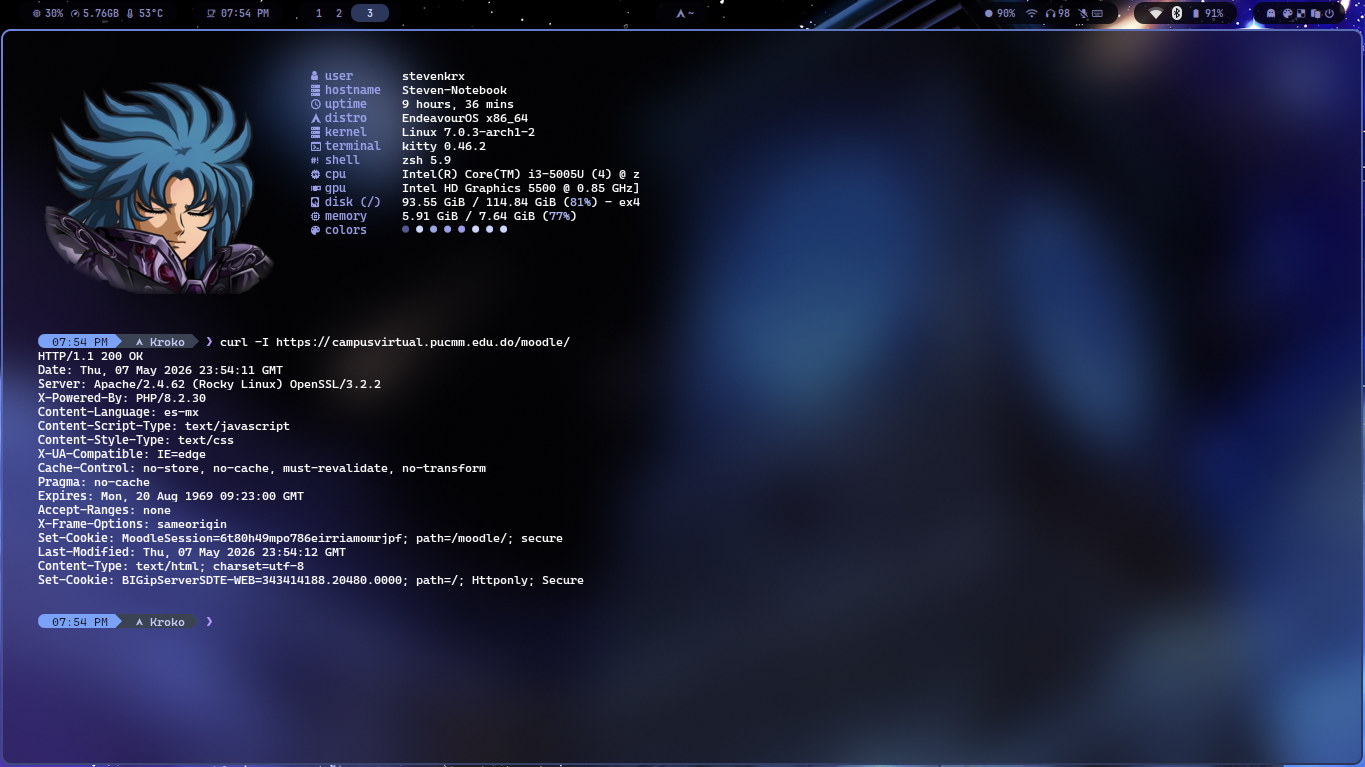The height and width of the screenshot is (767, 1365).
Task: Click the Content-Language es-mx line
Action: coord(118,412)
